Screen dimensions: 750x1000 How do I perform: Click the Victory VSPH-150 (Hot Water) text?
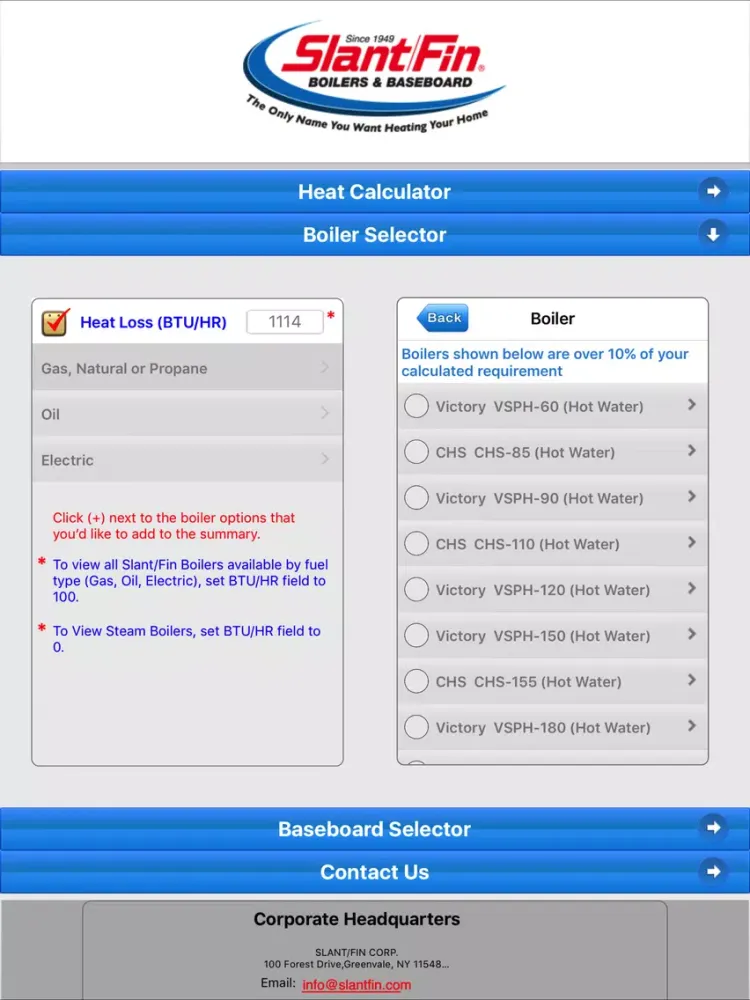(x=543, y=636)
